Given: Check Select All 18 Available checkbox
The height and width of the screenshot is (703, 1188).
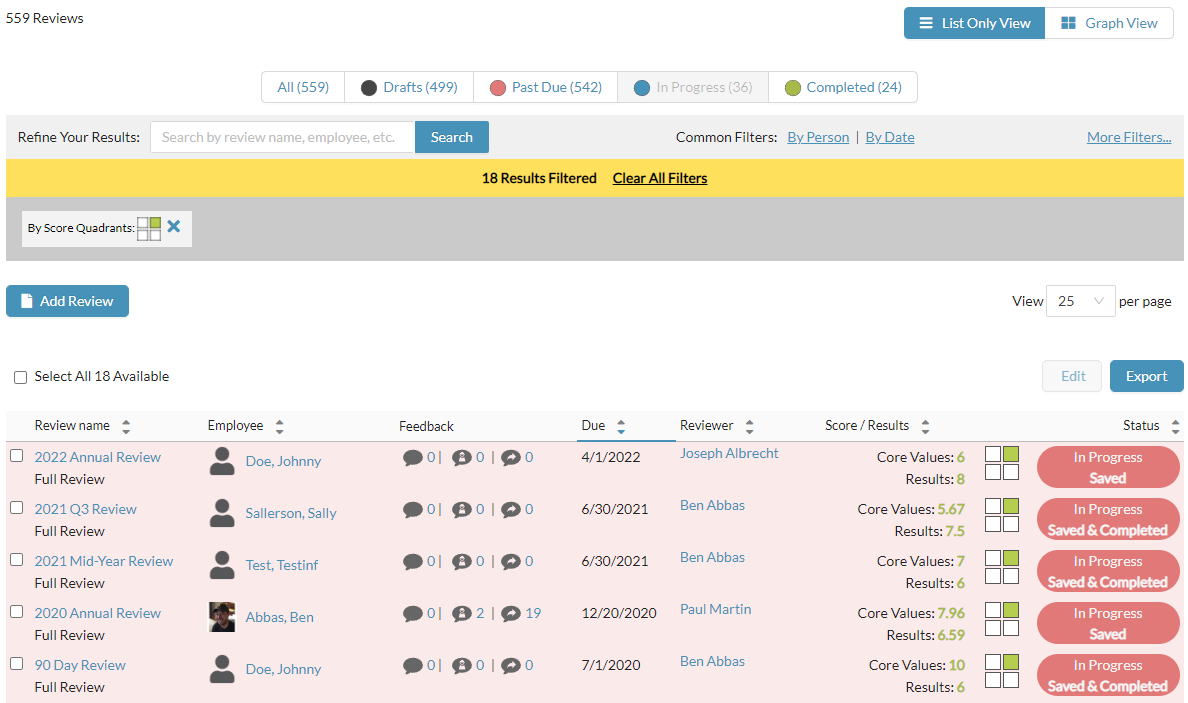Looking at the screenshot, I should pos(20,377).
